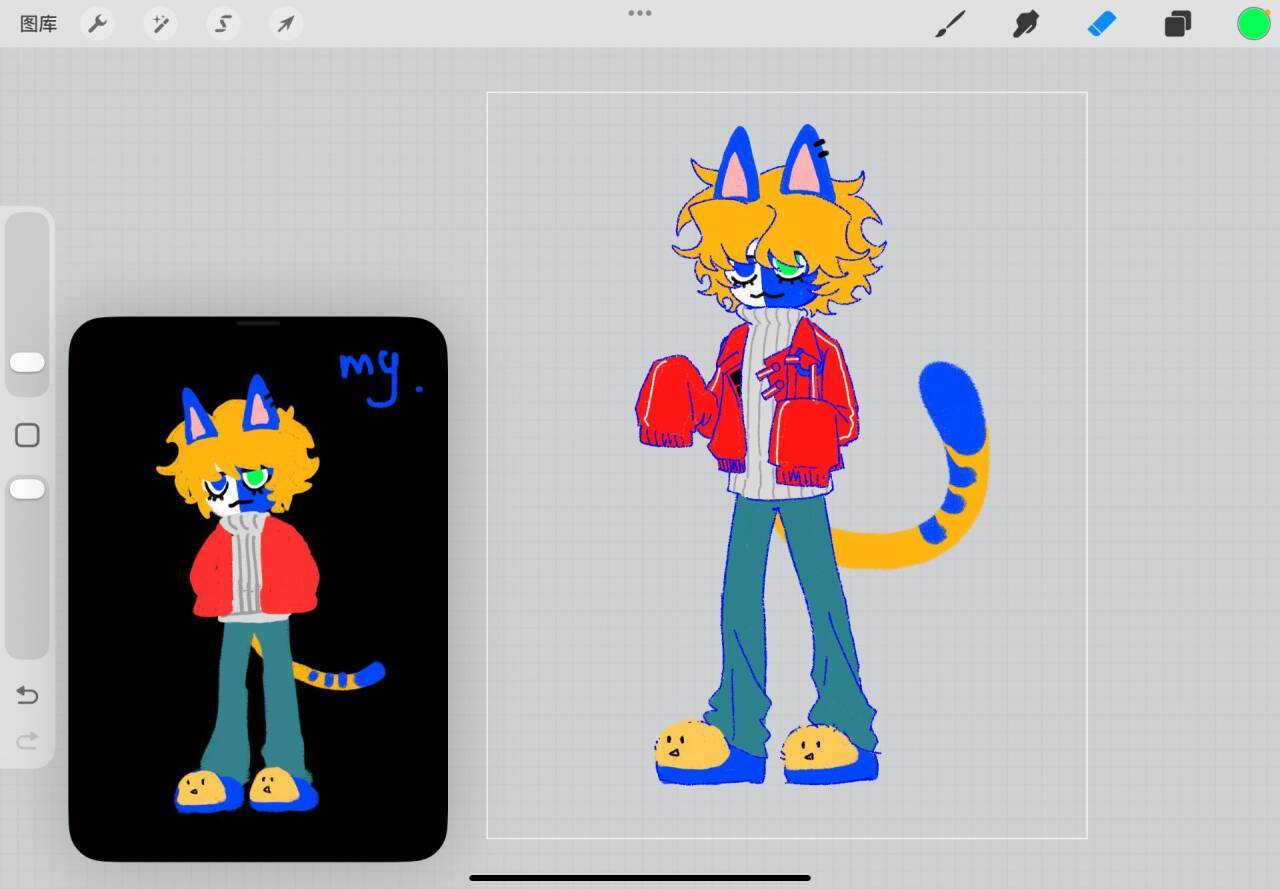Click the brush size slider handle

pyautogui.click(x=27, y=363)
